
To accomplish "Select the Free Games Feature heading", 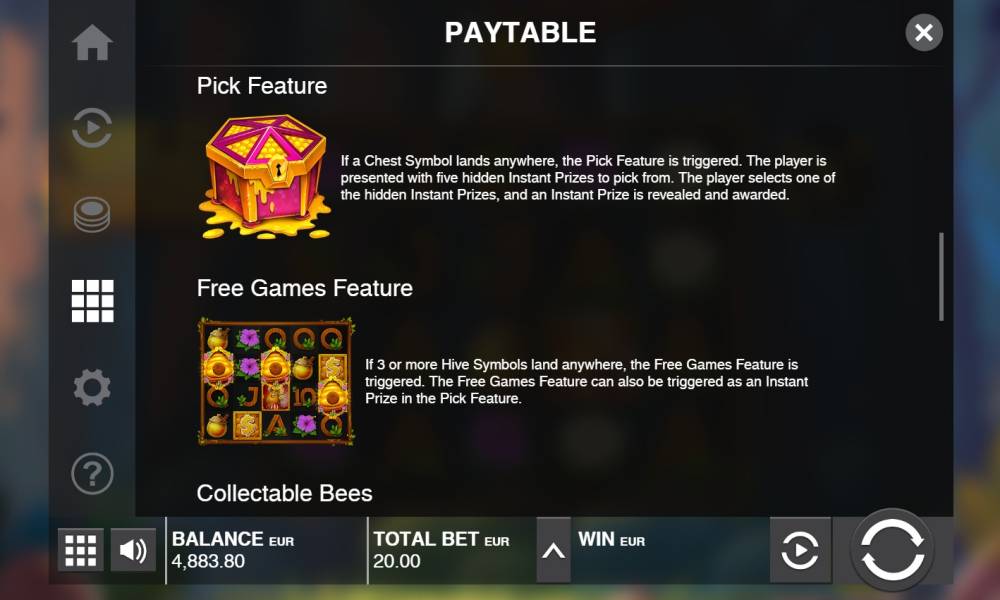I will pos(305,288).
